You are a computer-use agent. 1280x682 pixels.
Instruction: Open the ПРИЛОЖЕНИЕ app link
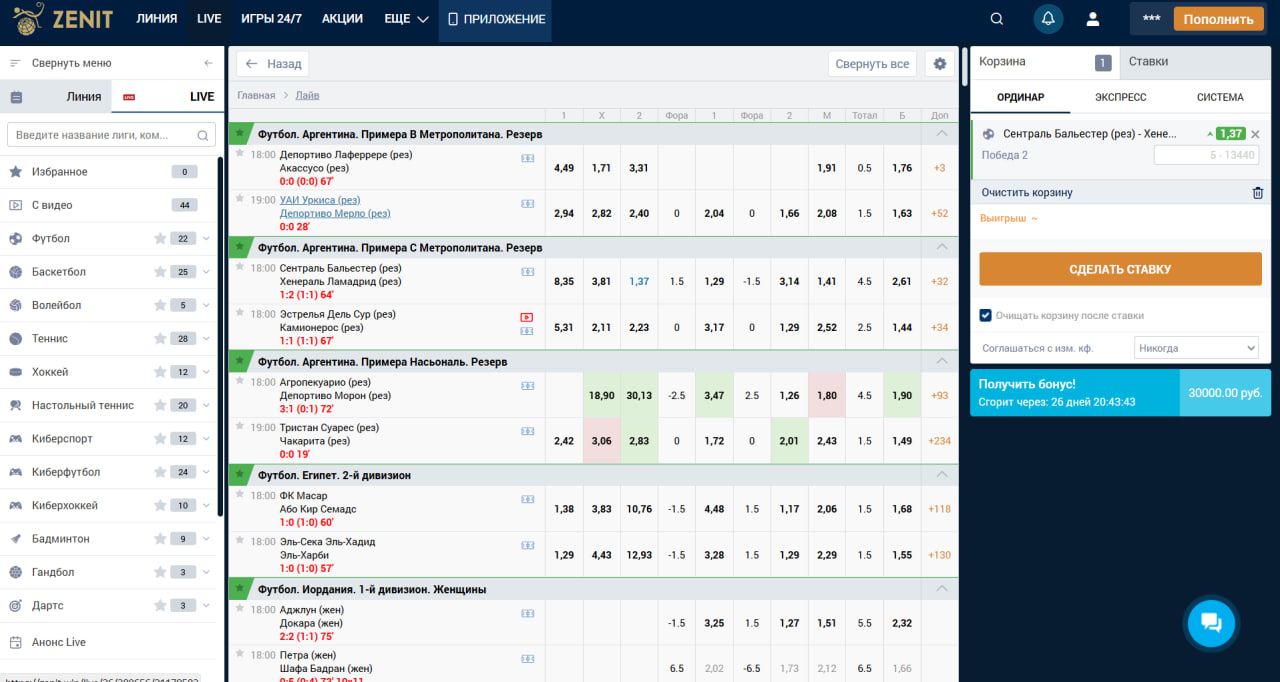click(495, 19)
